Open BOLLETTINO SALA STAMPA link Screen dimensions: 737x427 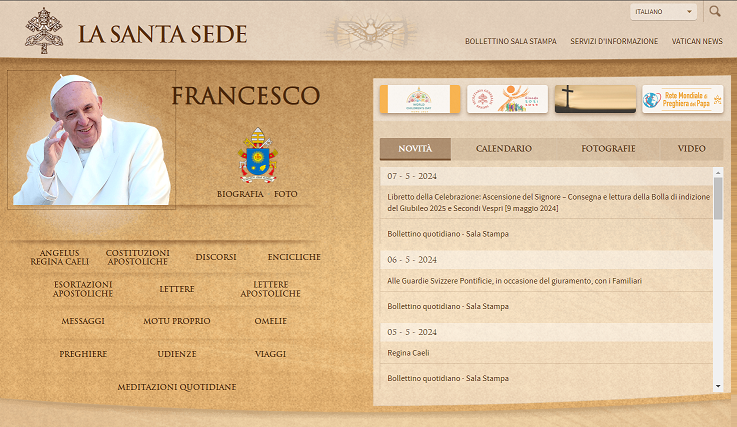point(510,41)
